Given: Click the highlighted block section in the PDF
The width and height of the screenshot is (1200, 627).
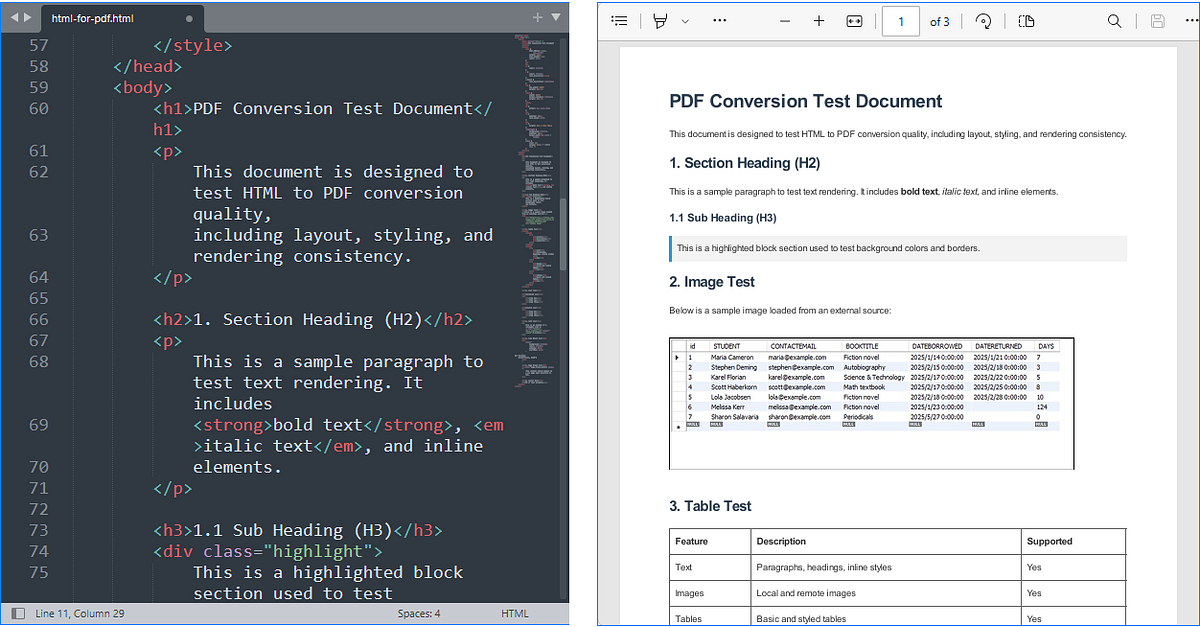Looking at the screenshot, I should tap(898, 248).
